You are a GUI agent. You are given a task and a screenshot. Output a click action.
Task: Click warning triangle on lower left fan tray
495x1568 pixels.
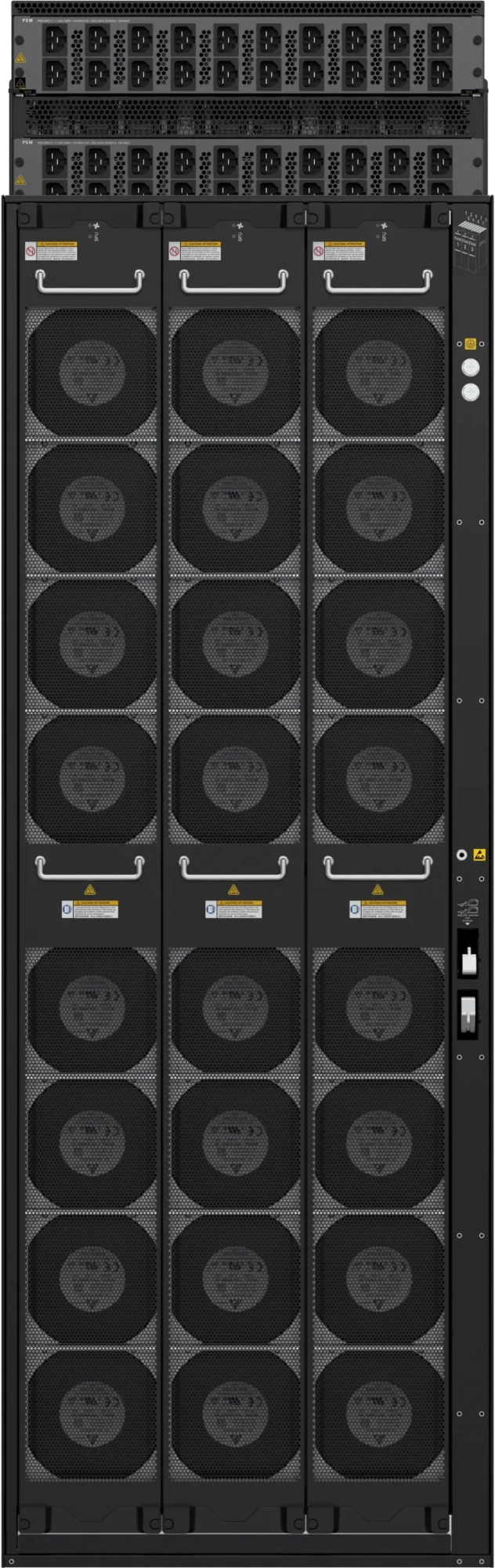click(90, 890)
